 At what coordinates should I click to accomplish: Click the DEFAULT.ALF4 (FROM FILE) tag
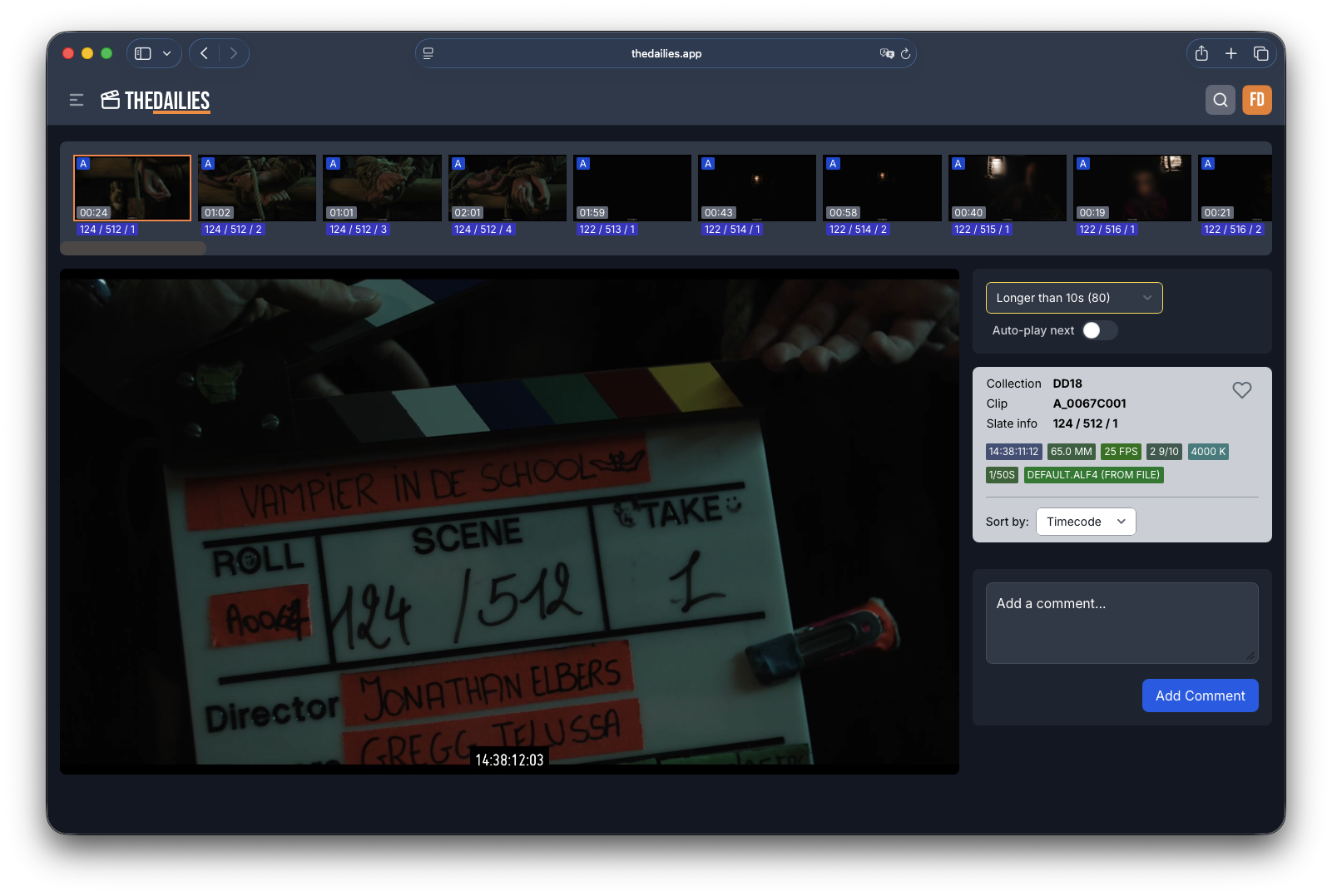point(1093,475)
